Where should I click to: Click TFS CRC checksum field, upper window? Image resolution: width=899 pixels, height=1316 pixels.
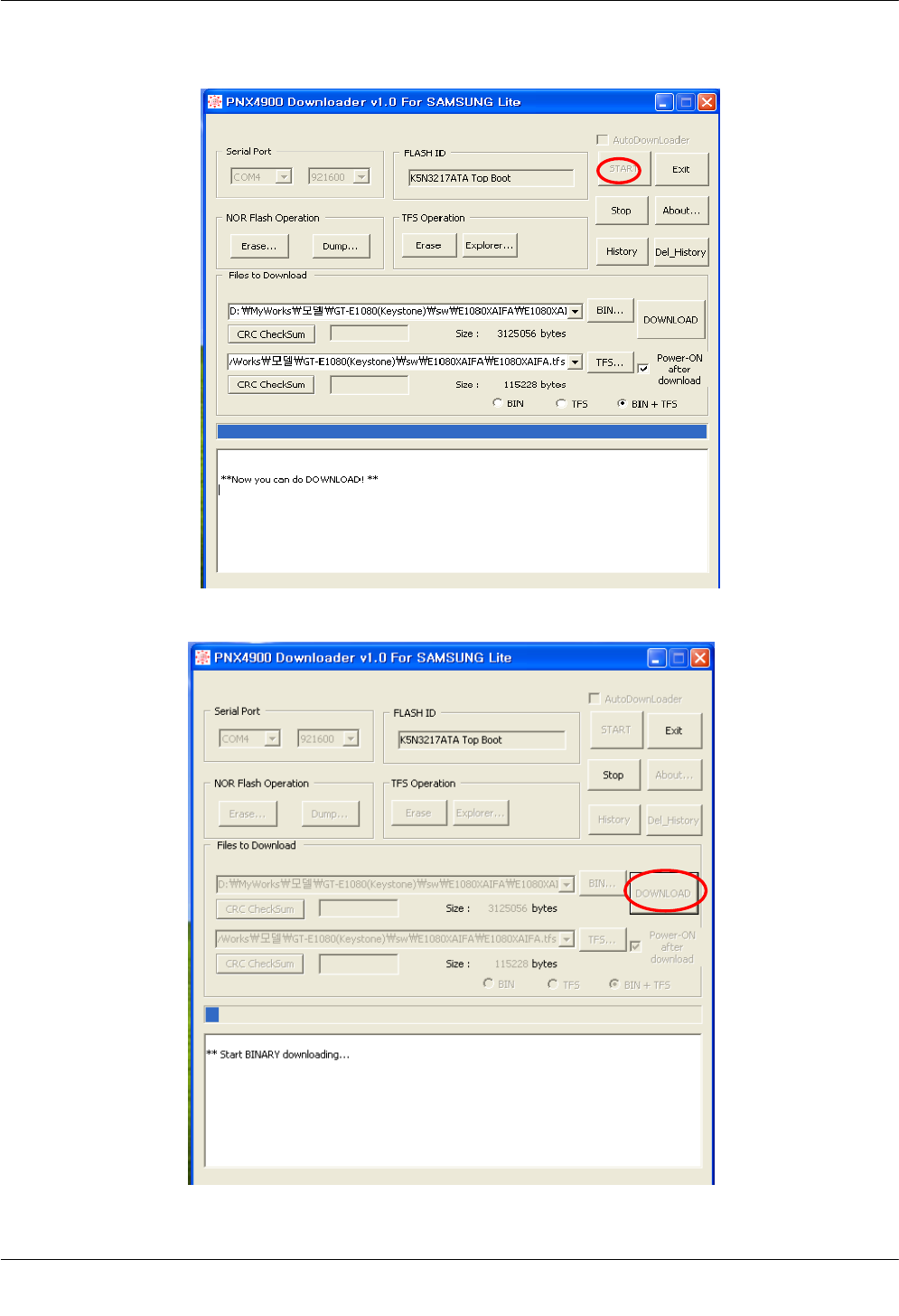coord(370,385)
